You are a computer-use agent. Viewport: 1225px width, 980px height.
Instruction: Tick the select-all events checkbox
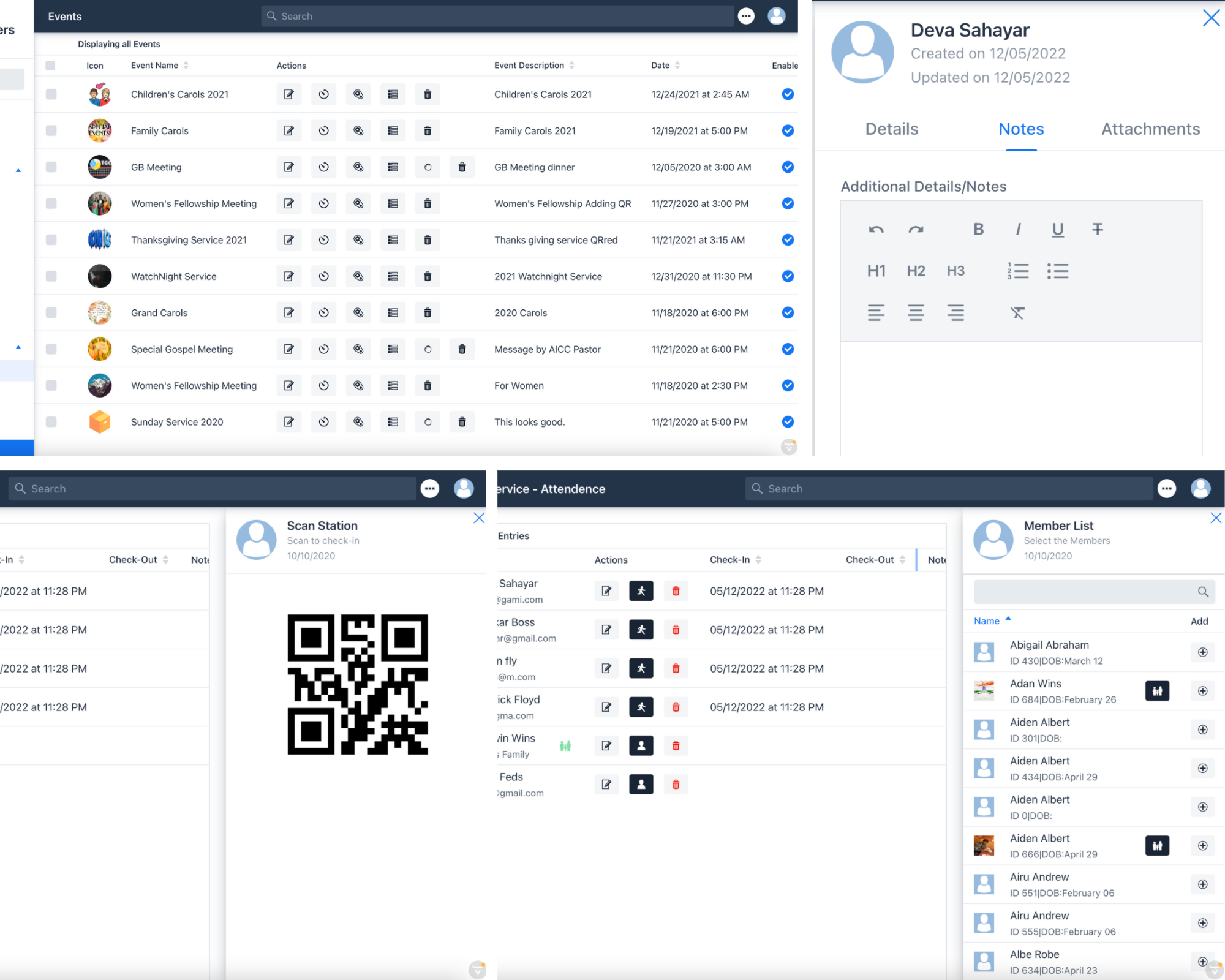[50, 66]
